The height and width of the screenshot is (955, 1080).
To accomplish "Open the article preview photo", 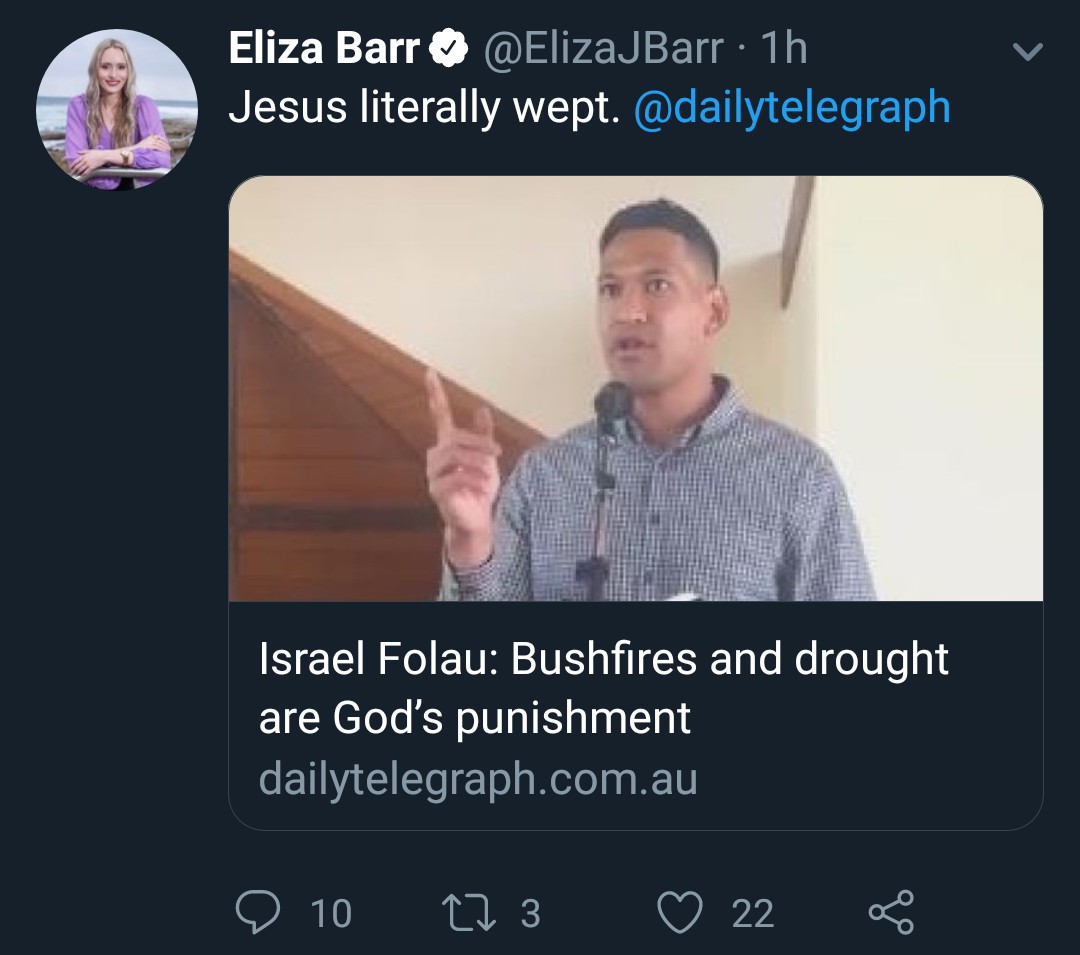I will [636, 388].
